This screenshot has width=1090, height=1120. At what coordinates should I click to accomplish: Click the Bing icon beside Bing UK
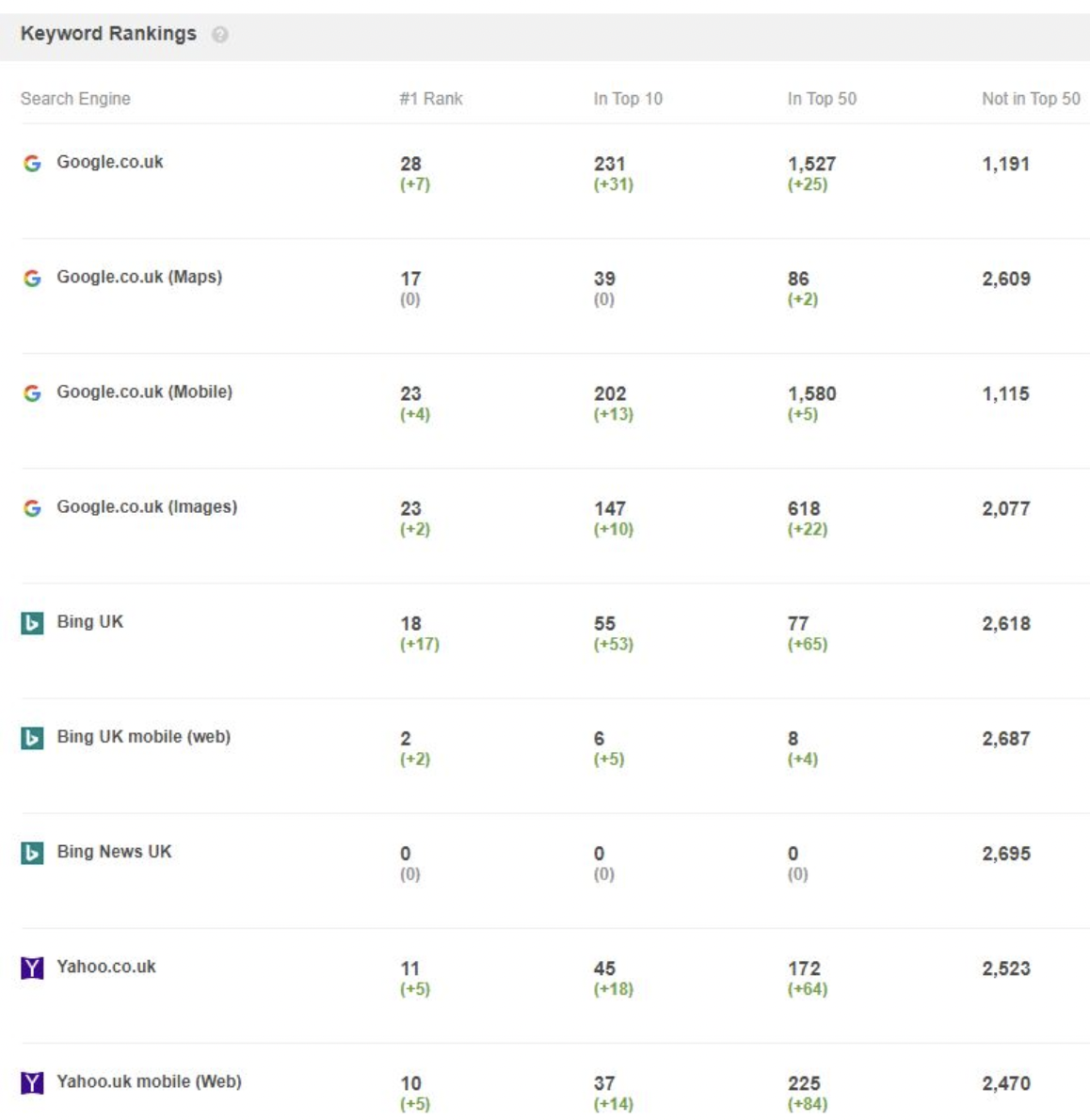[32, 622]
